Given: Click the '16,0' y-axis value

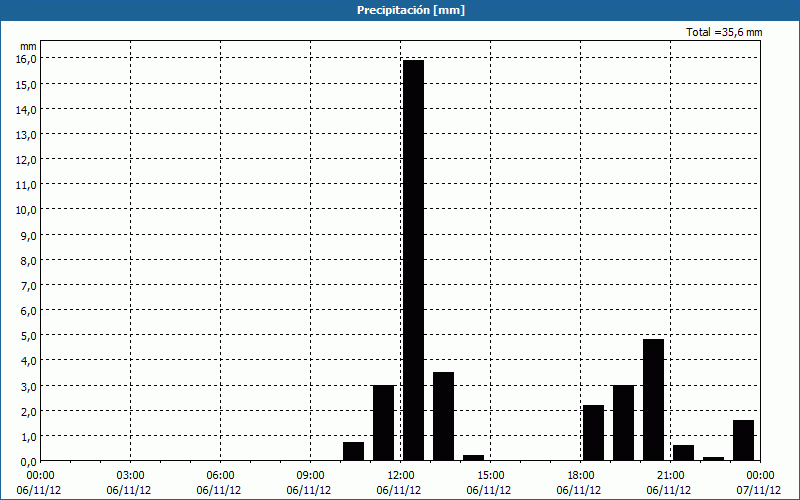Looking at the screenshot, I should point(26,59).
